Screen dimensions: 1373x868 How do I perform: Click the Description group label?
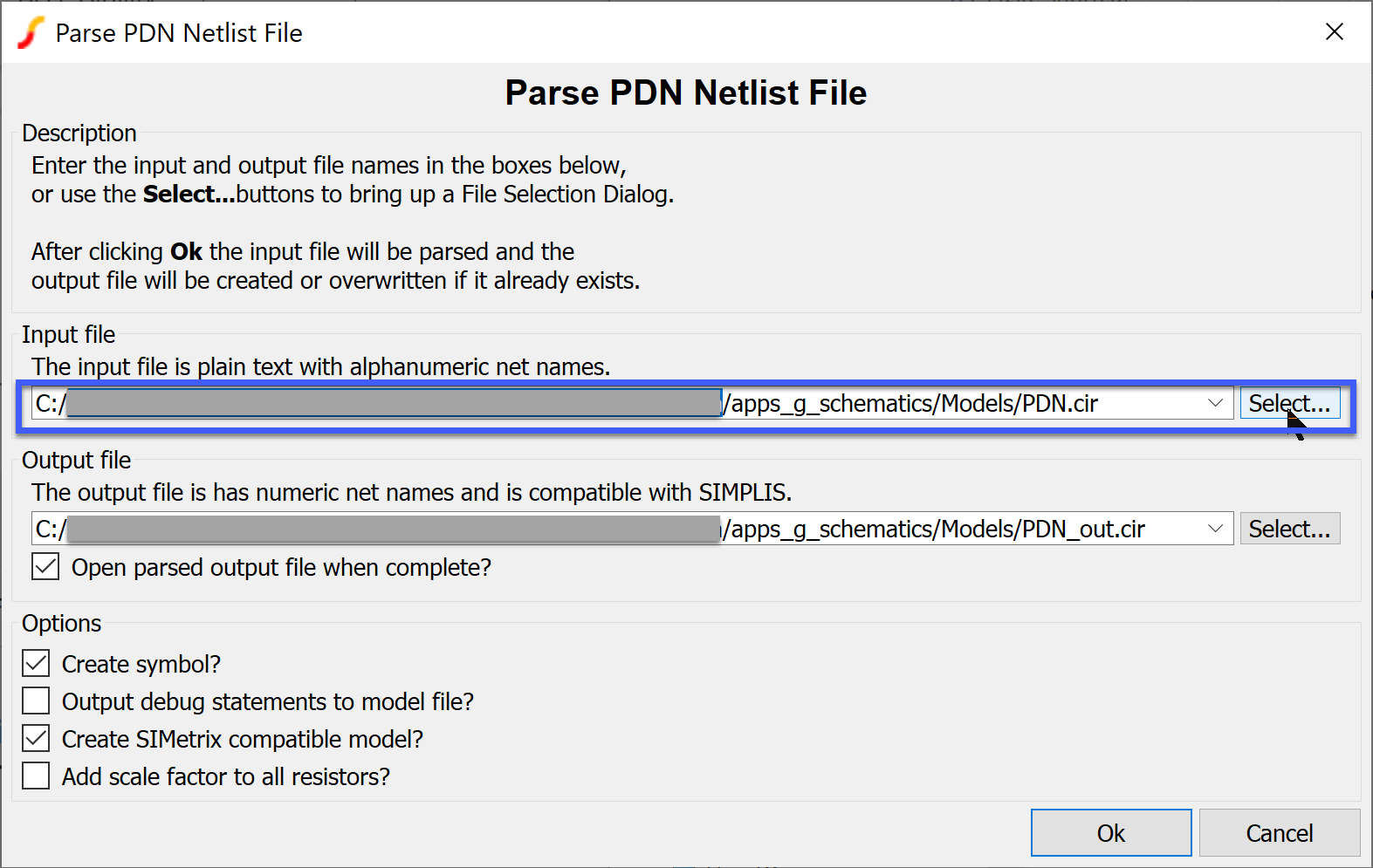pos(79,133)
